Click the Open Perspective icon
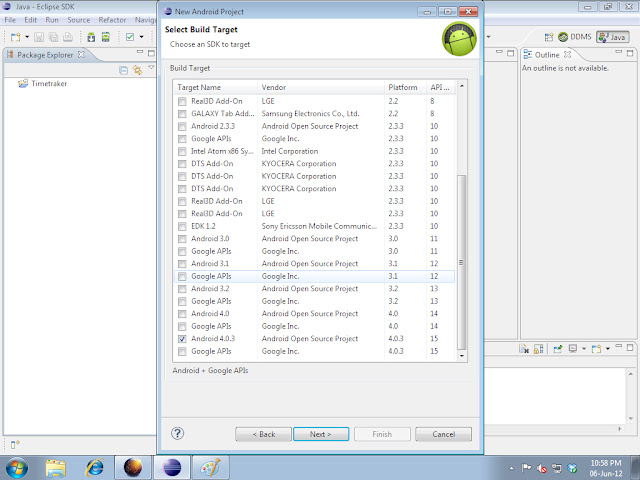The height and width of the screenshot is (480, 640). pyautogui.click(x=549, y=37)
